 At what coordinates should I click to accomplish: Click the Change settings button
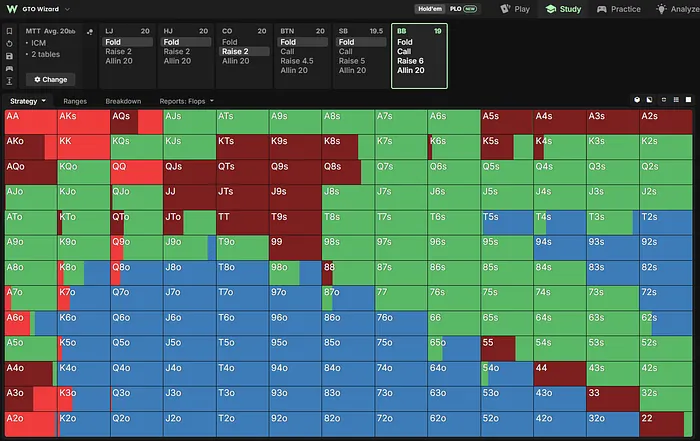point(50,79)
